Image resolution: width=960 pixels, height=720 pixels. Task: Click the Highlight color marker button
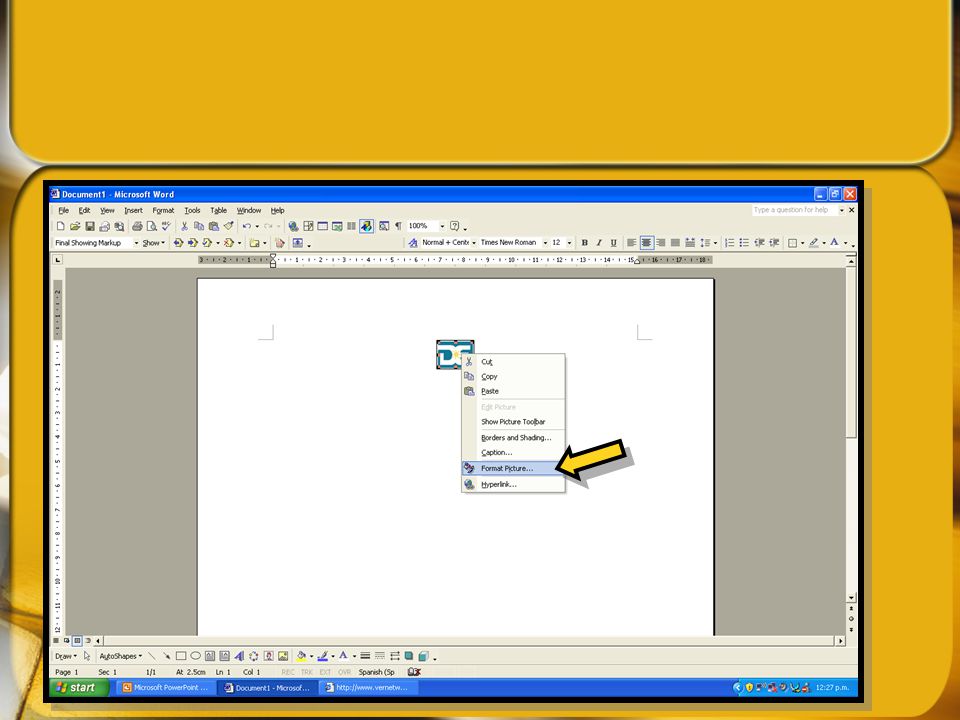point(814,243)
